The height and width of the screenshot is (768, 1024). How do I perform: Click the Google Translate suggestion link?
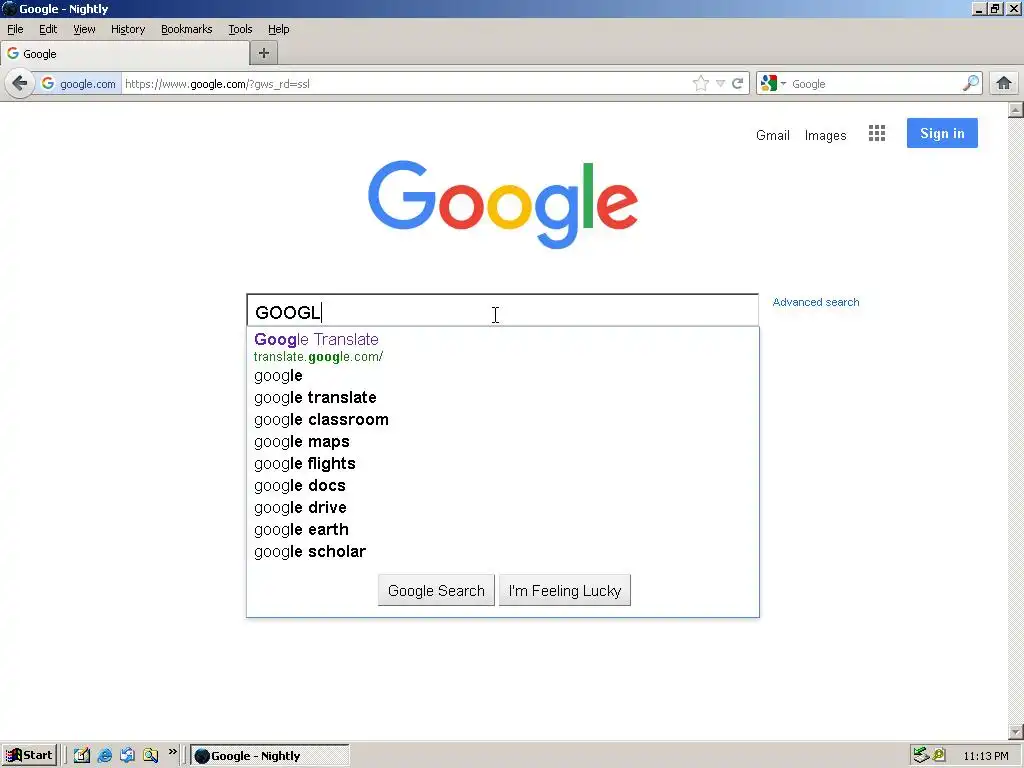click(x=316, y=340)
